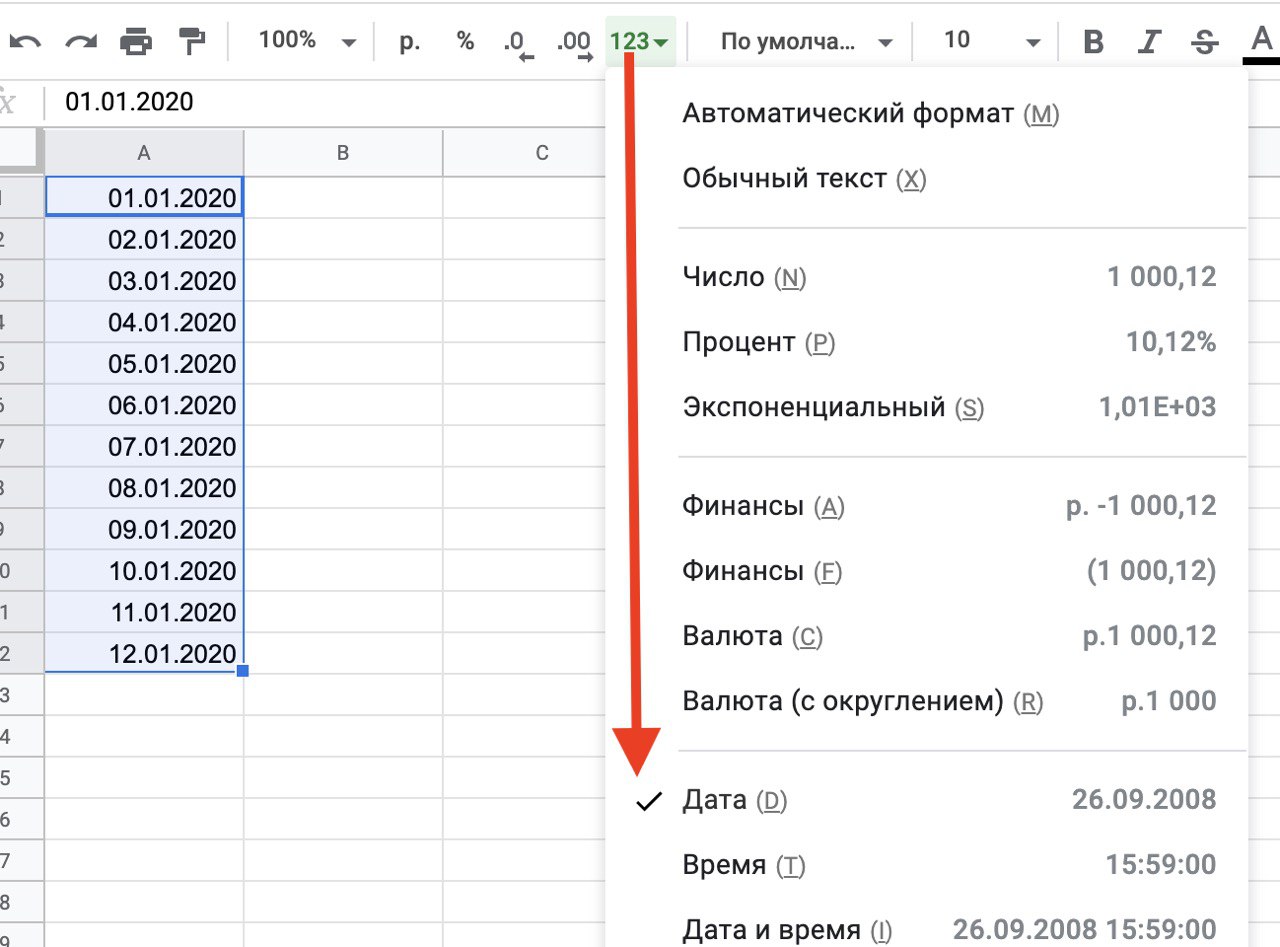Toggle italic formatting
1280x947 pixels.
1150,42
